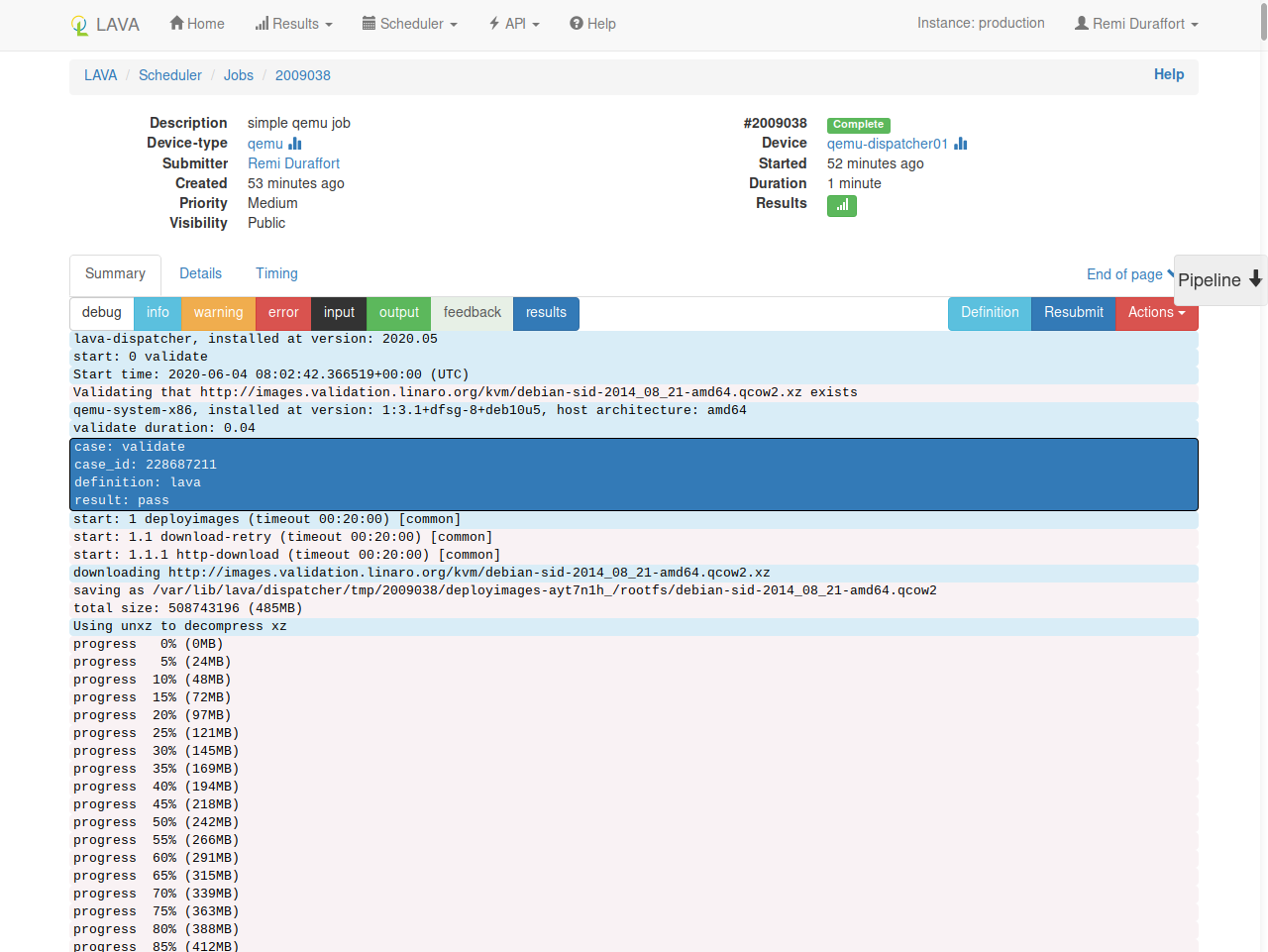The height and width of the screenshot is (952, 1268).
Task: Switch to the Timing tab
Action: [x=276, y=273]
